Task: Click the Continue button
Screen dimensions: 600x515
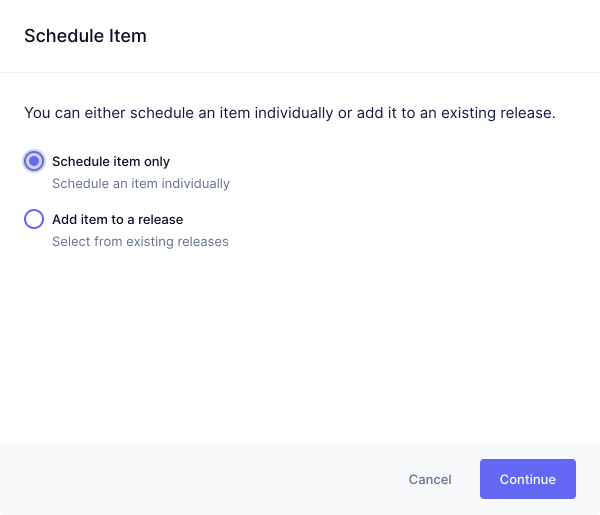Action: [x=528, y=479]
